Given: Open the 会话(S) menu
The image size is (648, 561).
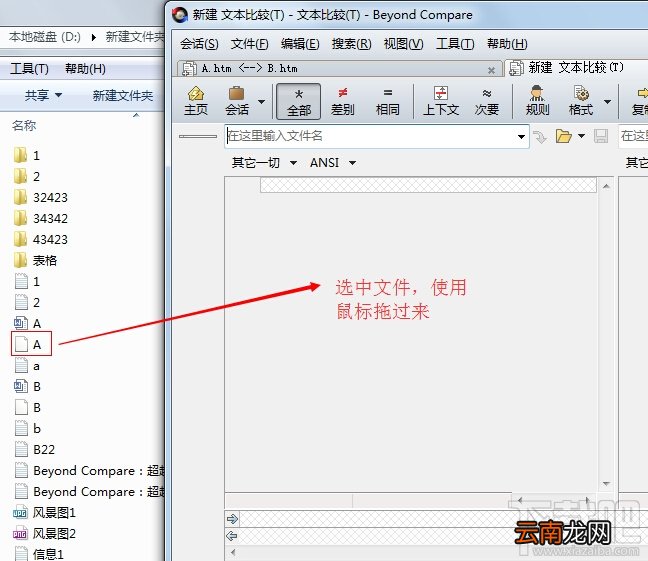Looking at the screenshot, I should click(x=199, y=44).
